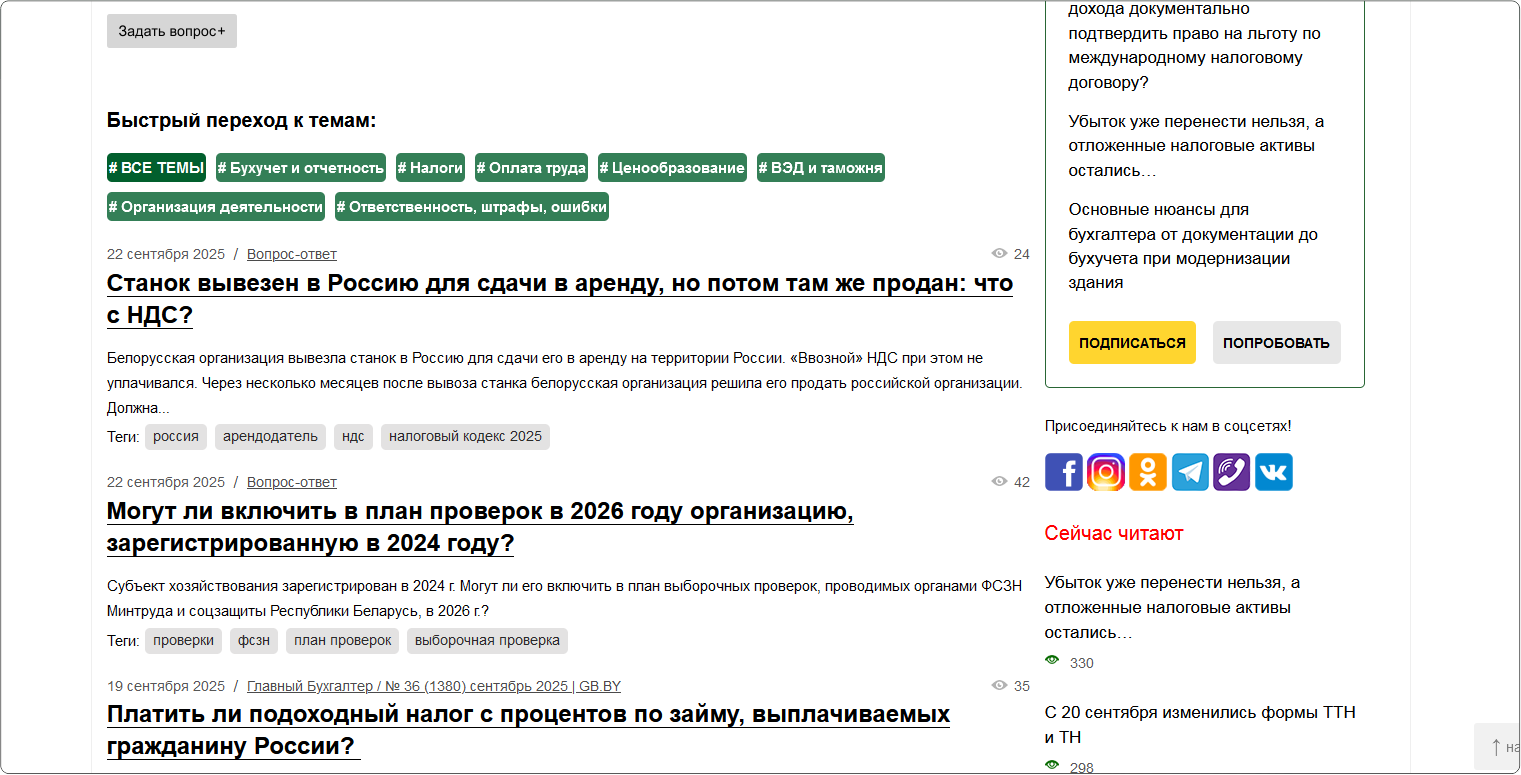
Task: Click the scroll-to-top arrow button
Action: click(1496, 747)
